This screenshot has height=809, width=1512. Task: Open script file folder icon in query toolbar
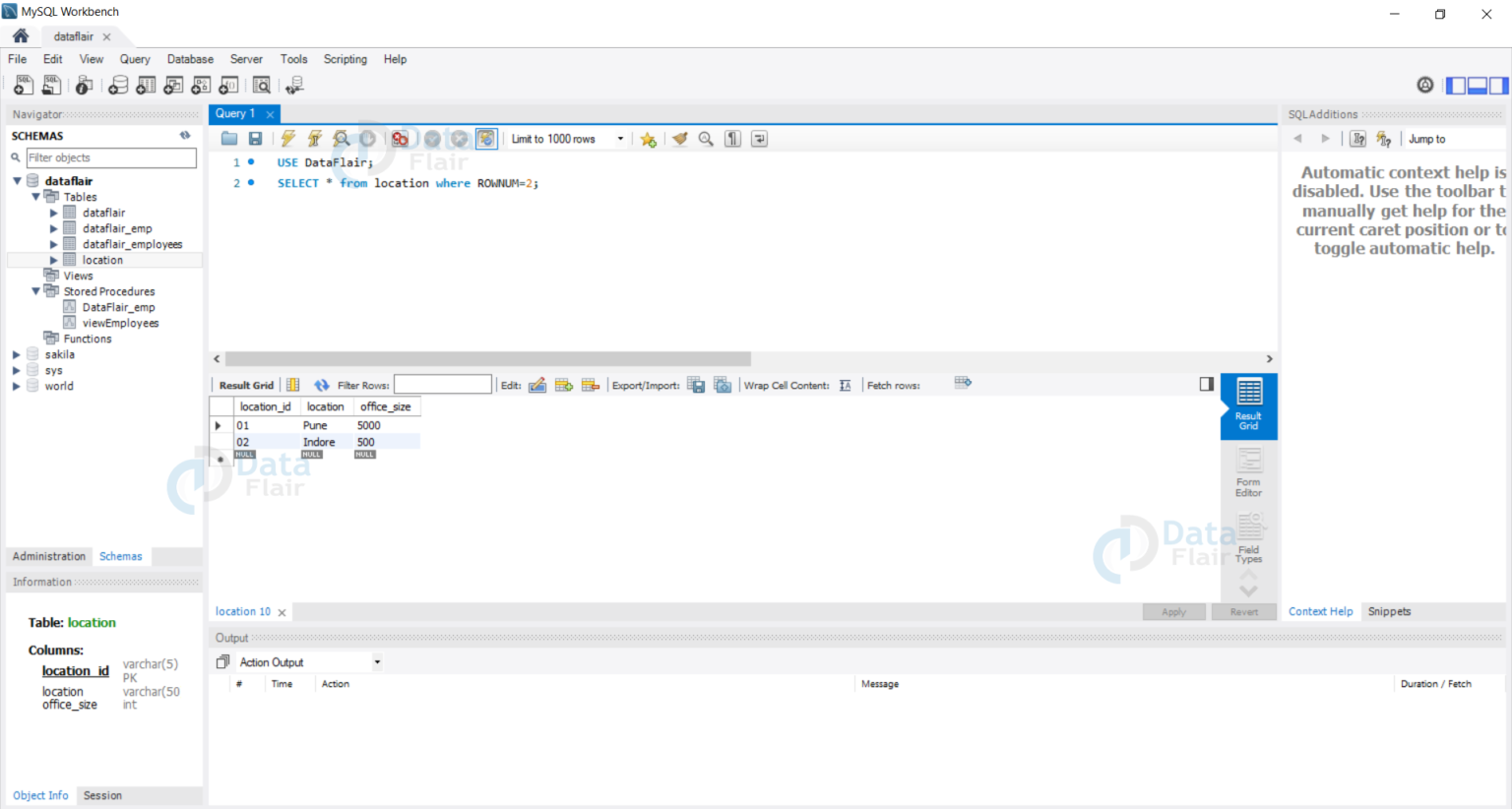(x=229, y=139)
